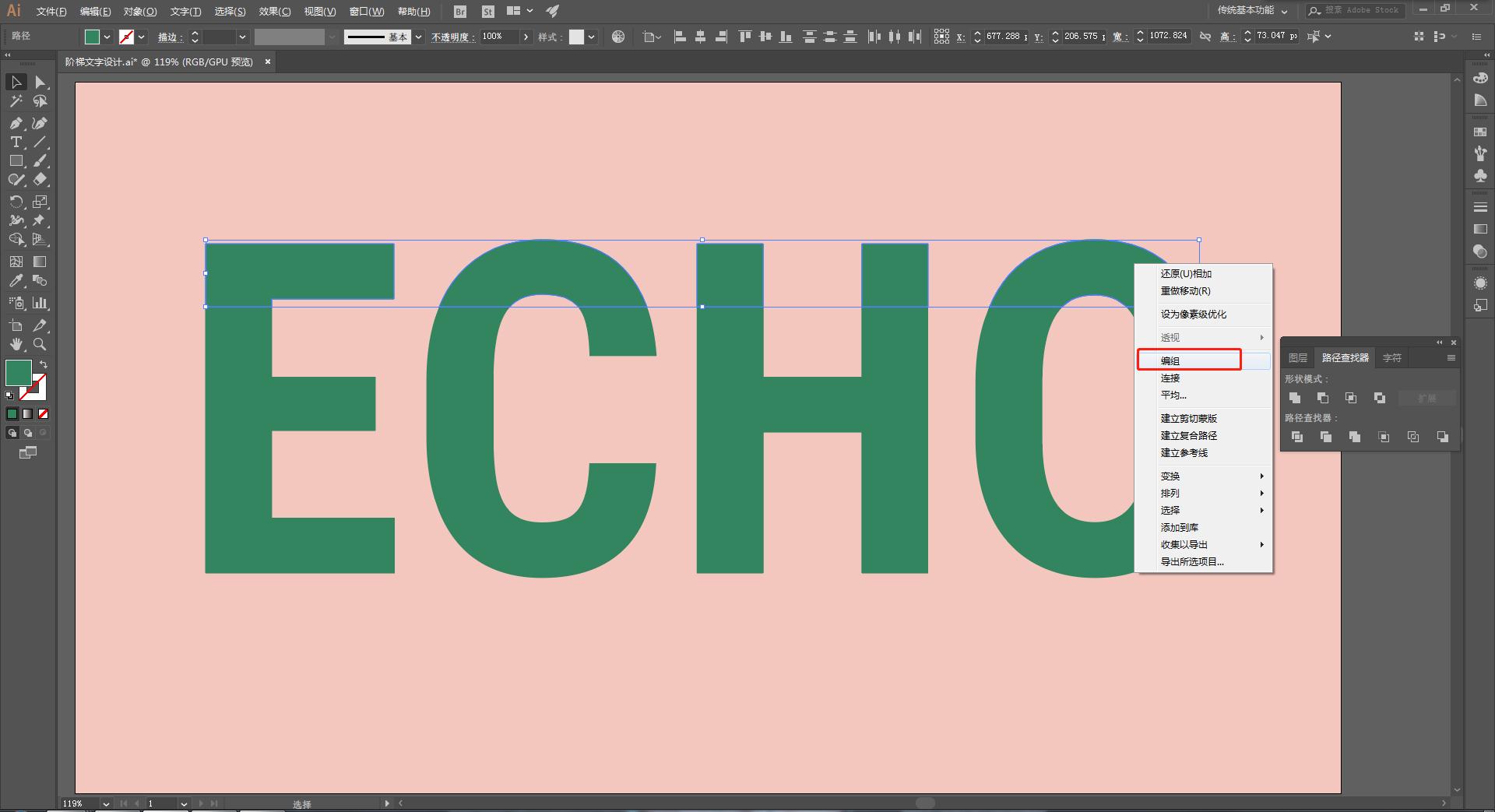Viewport: 1495px width, 812px height.
Task: Select the Rotate tool
Action: click(x=16, y=202)
